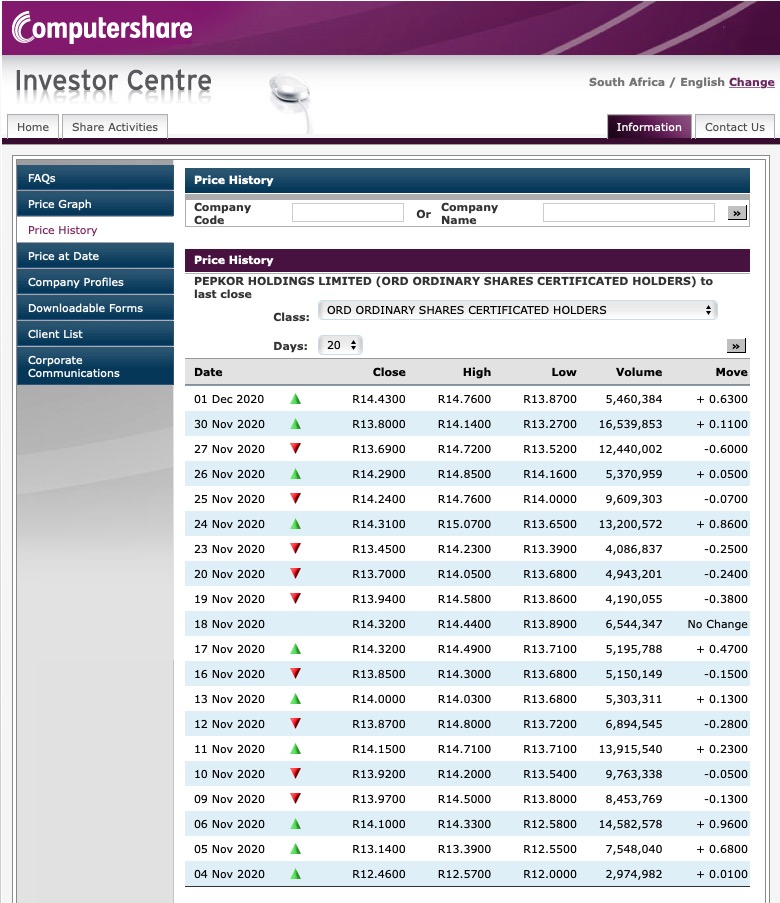Image resolution: width=780 pixels, height=903 pixels.
Task: Switch to the Information tab
Action: coord(649,127)
